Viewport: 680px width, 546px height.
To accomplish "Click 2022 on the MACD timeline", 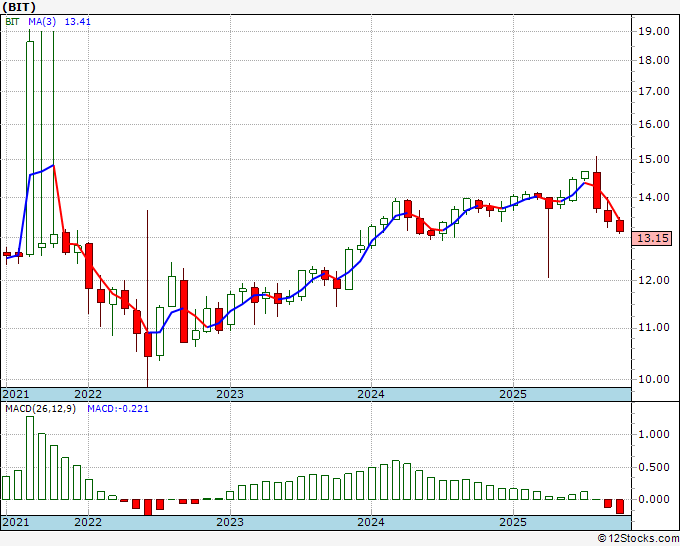I will click(x=88, y=522).
